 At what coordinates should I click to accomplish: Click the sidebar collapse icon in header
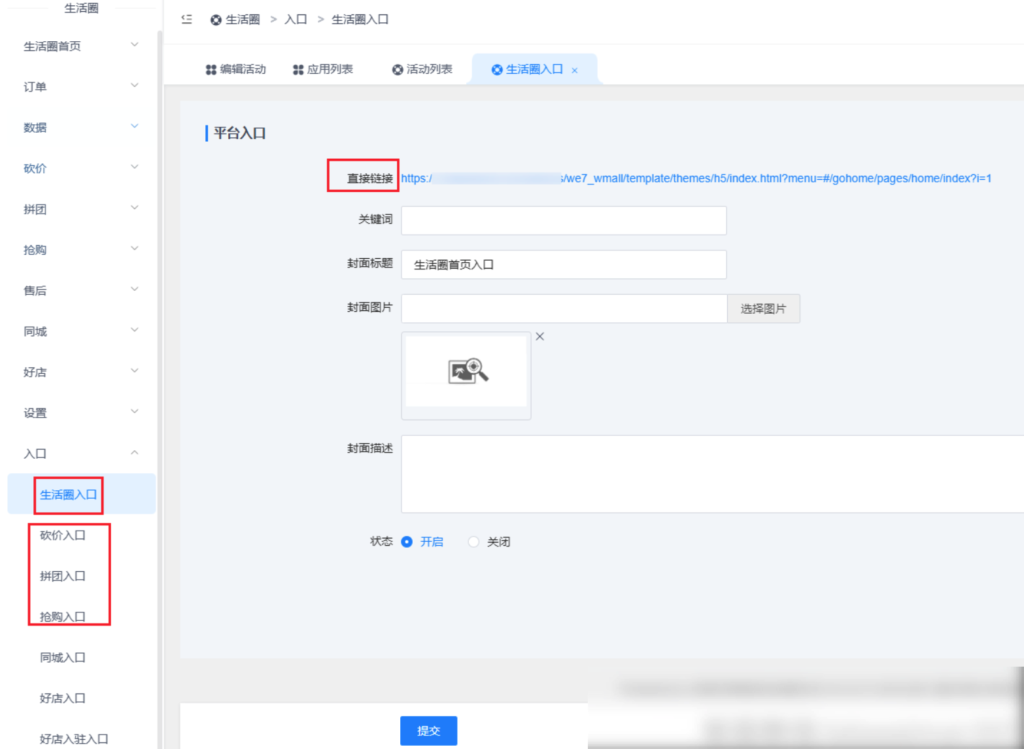pos(187,19)
